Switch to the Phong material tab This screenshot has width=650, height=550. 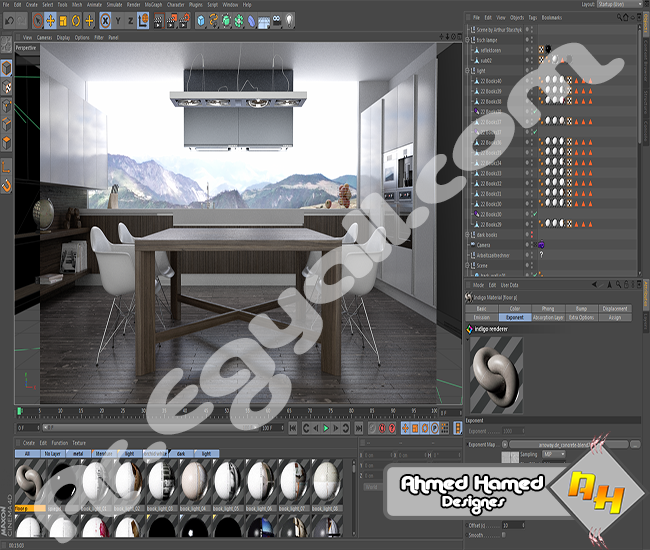[548, 308]
